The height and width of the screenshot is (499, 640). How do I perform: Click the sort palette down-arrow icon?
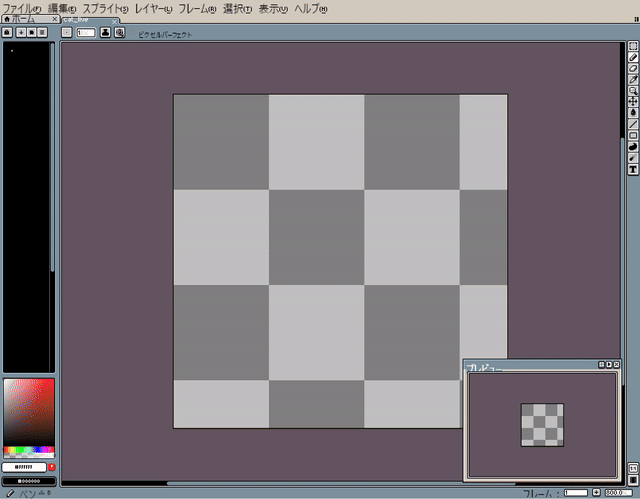[x=21, y=32]
